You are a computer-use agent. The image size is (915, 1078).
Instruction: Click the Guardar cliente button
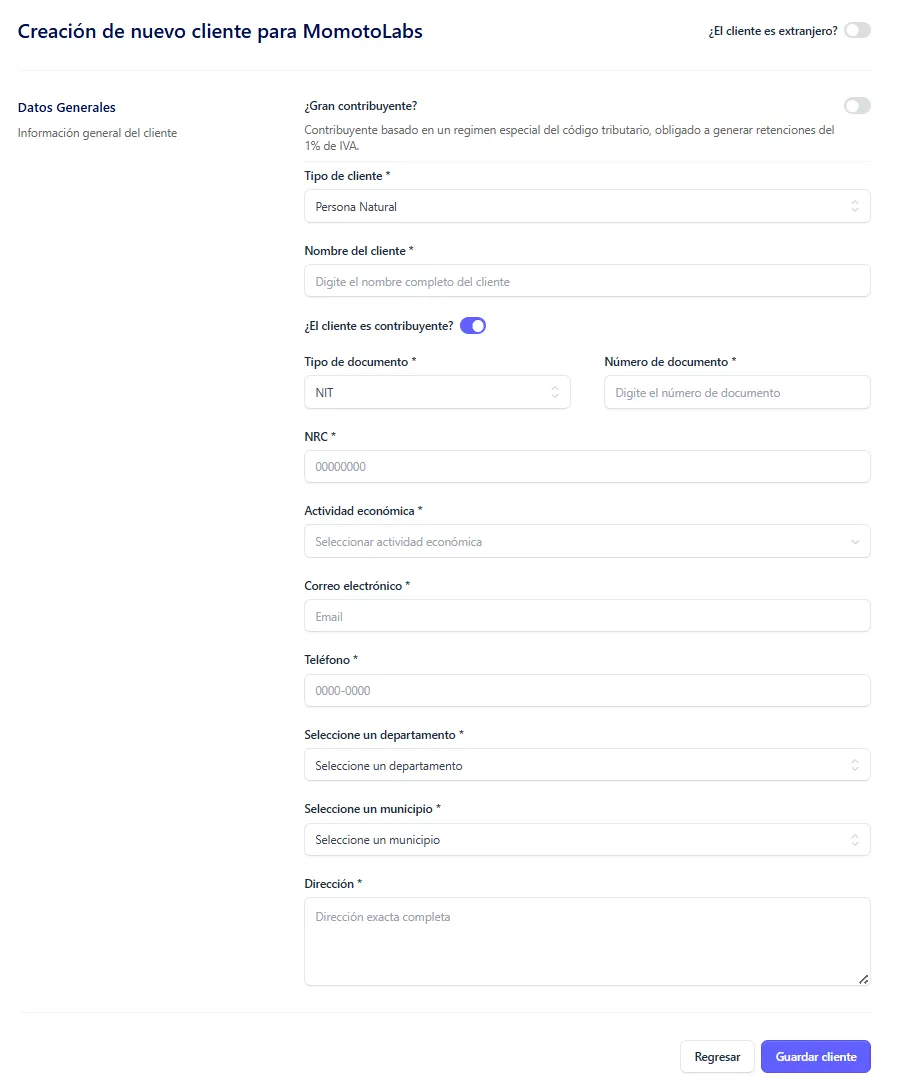coord(815,1057)
